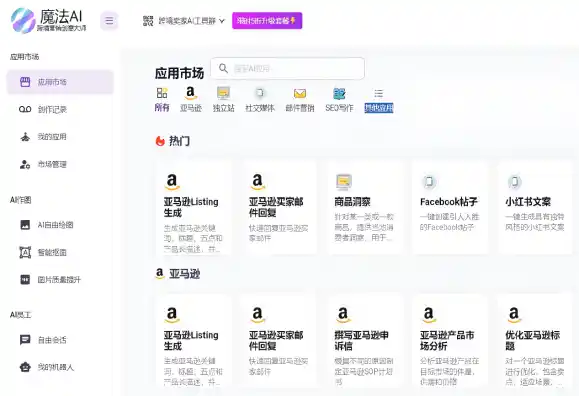Click the purple upgrade package button
The image size is (579, 396).
pos(267,21)
